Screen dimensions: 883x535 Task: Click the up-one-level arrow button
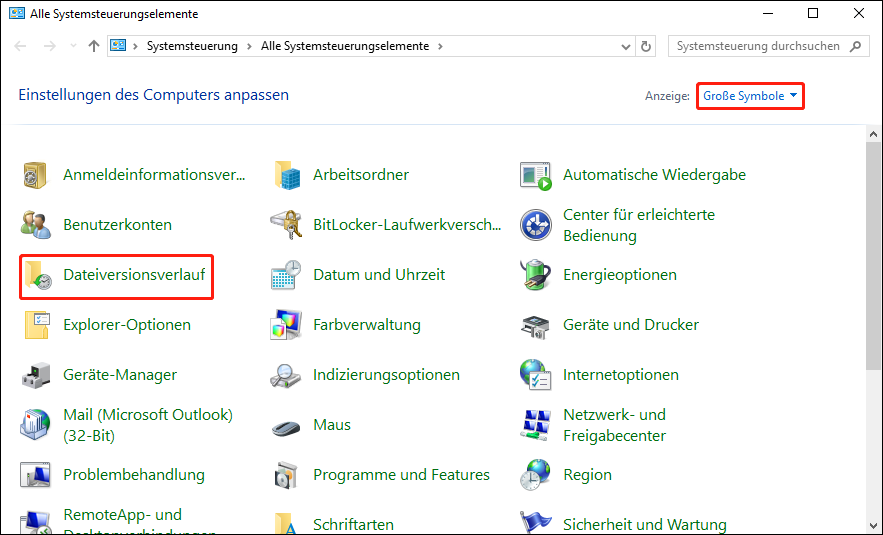[94, 47]
